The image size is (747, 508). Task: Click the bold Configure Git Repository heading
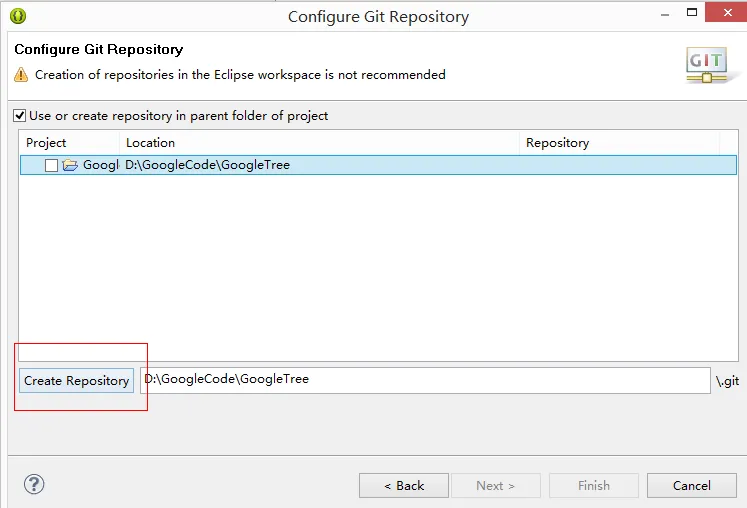[99, 50]
